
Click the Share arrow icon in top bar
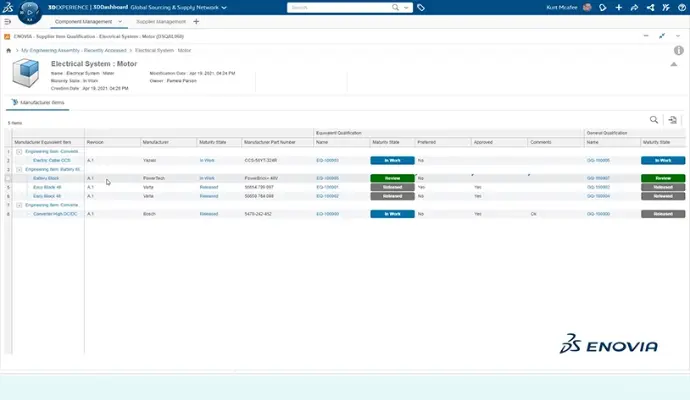pos(634,7)
